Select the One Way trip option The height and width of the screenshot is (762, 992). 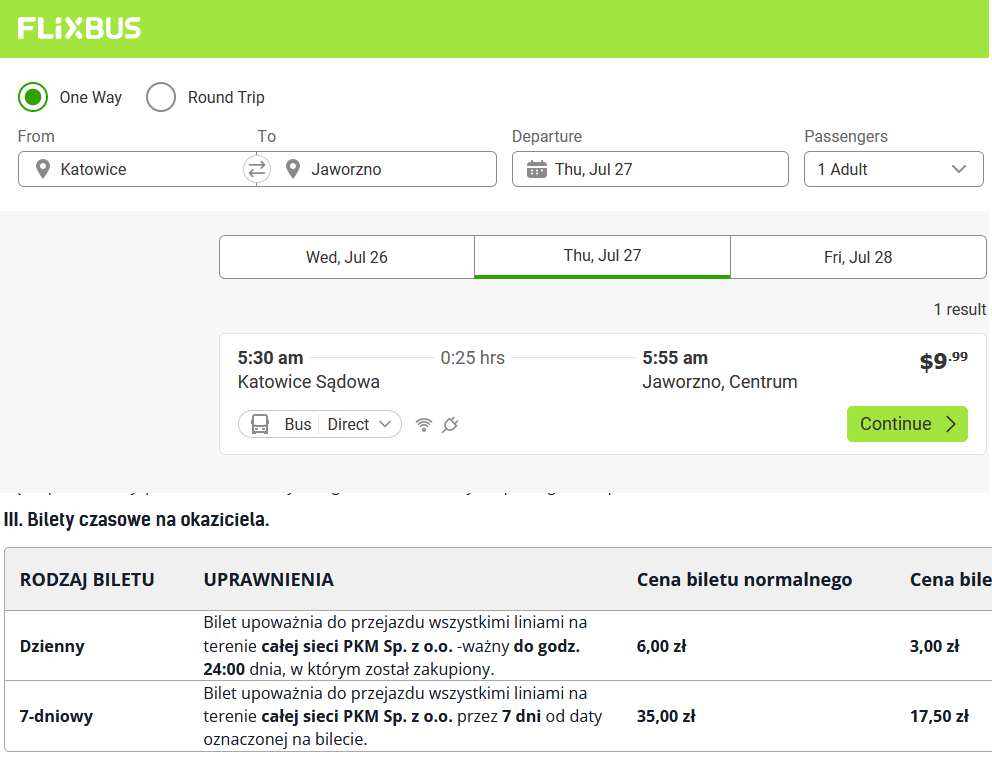[33, 97]
